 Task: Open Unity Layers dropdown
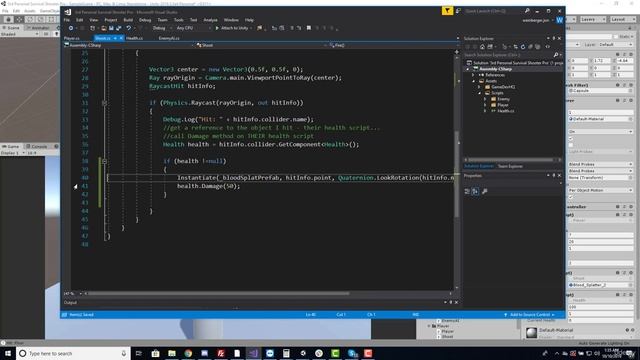coord(593,19)
